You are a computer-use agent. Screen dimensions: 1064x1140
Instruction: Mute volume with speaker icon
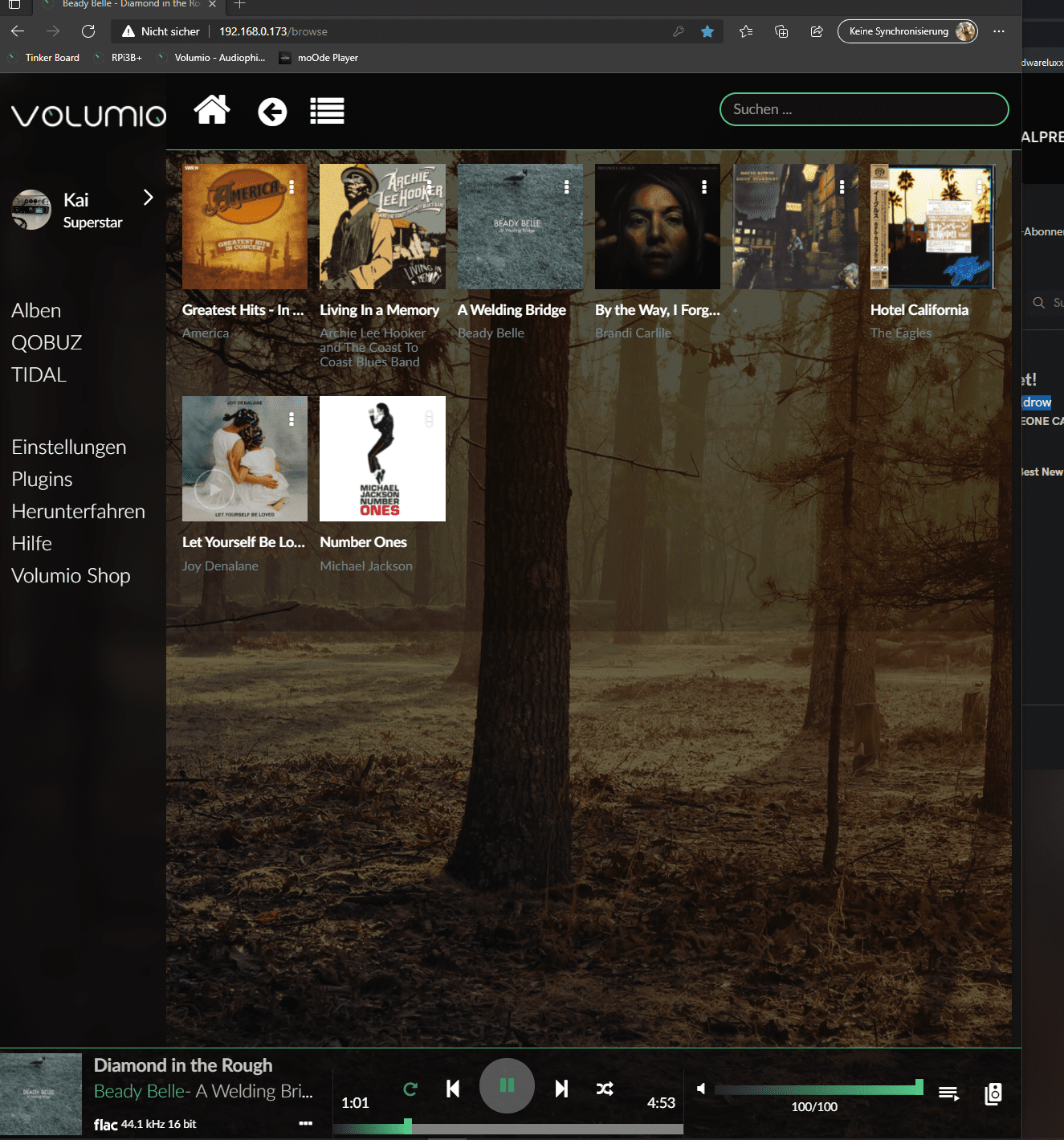[x=701, y=1089]
